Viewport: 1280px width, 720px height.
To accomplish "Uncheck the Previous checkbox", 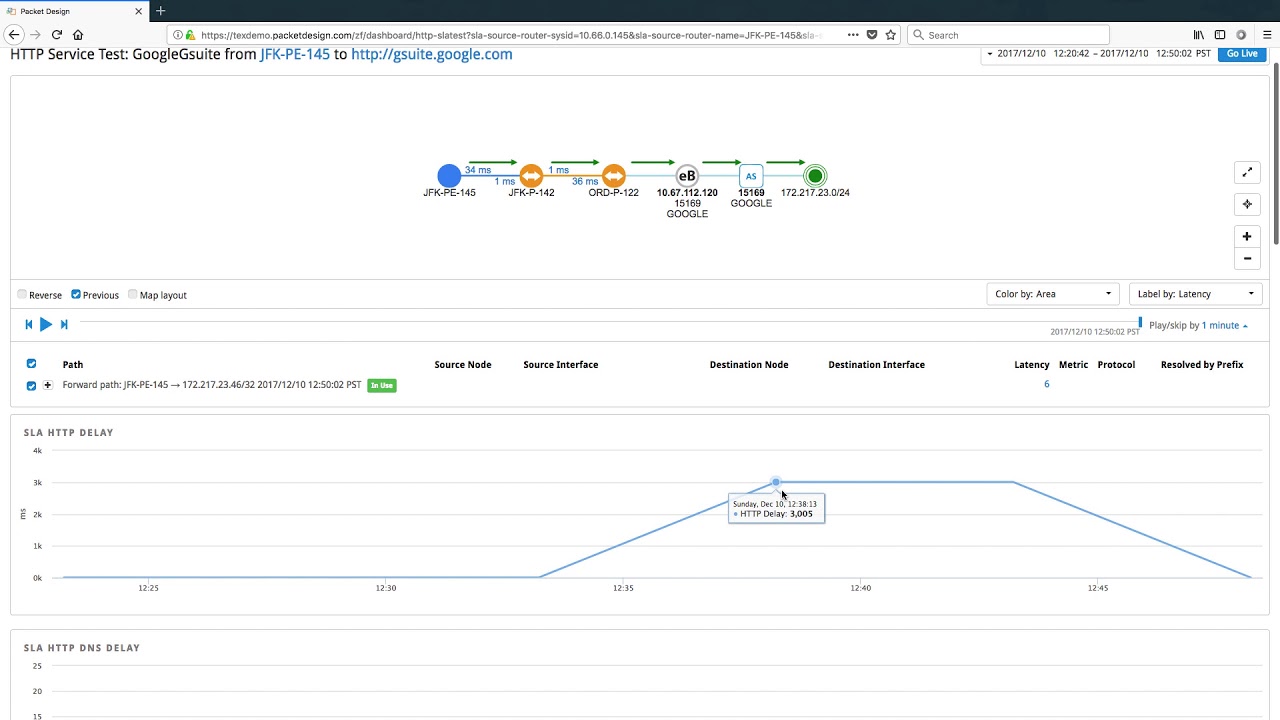I will tap(76, 294).
